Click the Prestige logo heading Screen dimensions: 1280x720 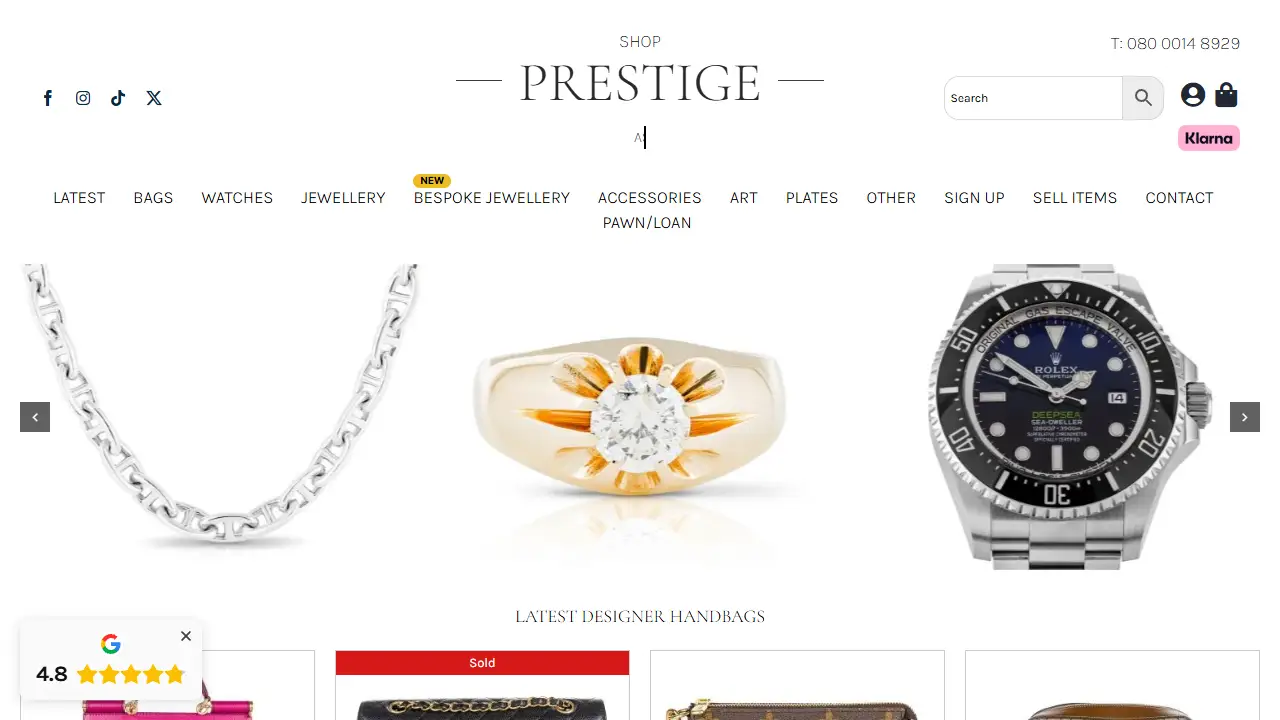pyautogui.click(x=640, y=83)
